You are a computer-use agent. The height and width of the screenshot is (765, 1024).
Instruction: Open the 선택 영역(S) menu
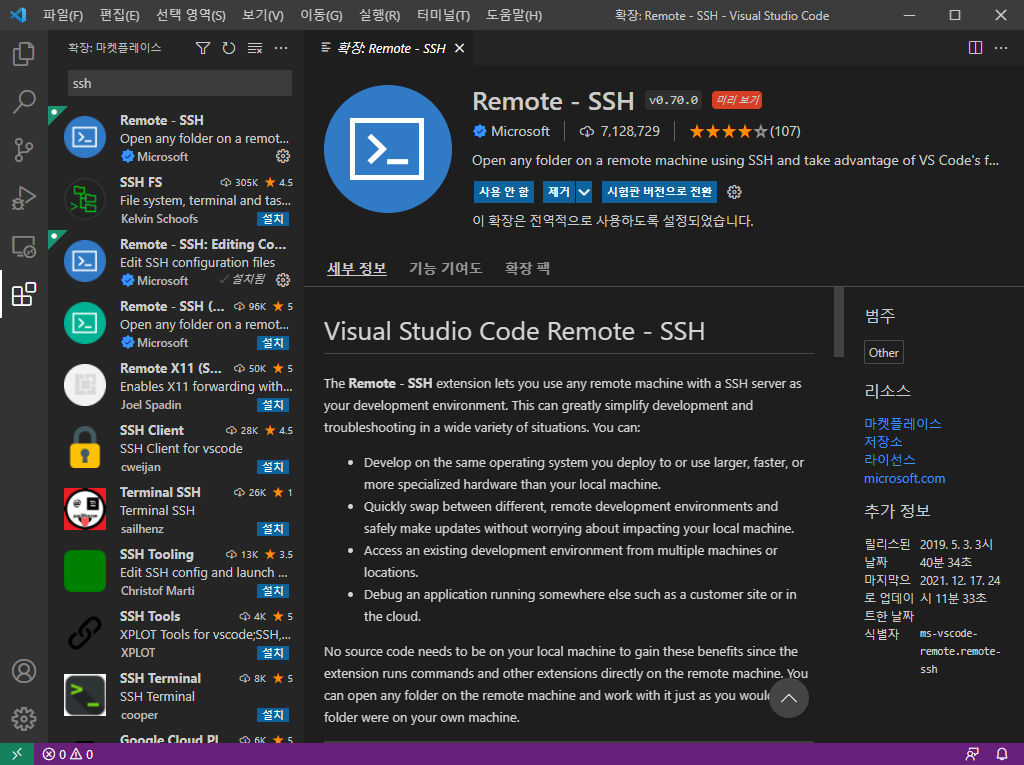(191, 15)
